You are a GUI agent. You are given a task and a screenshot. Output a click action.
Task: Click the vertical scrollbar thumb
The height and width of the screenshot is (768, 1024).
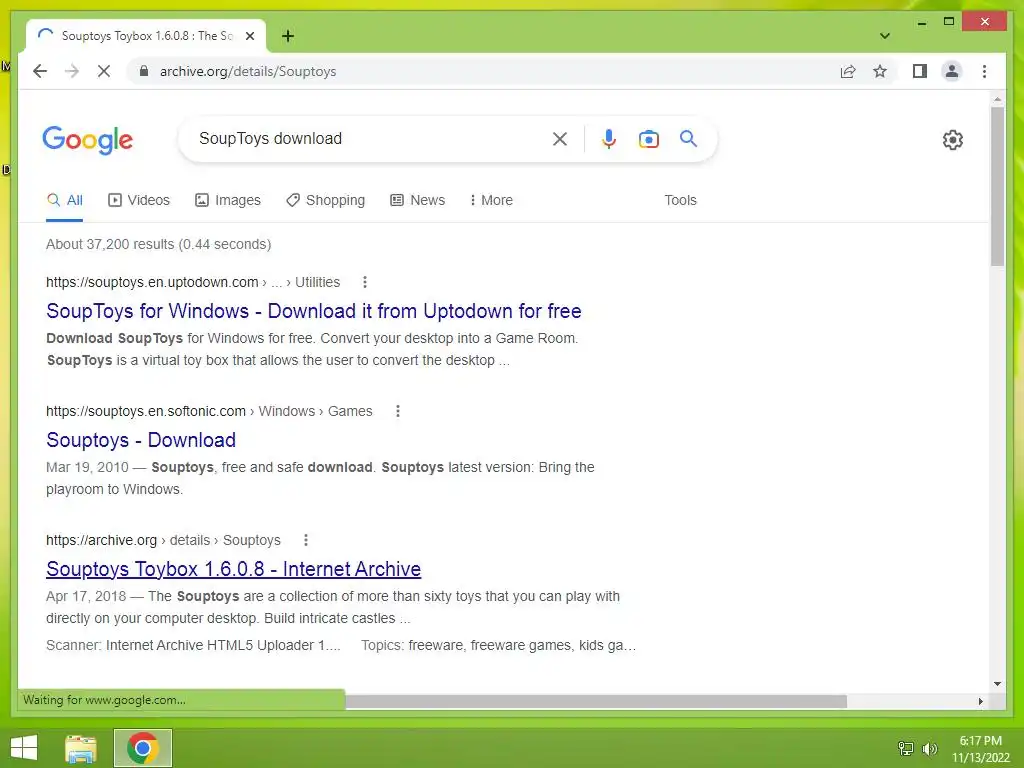coord(997,186)
